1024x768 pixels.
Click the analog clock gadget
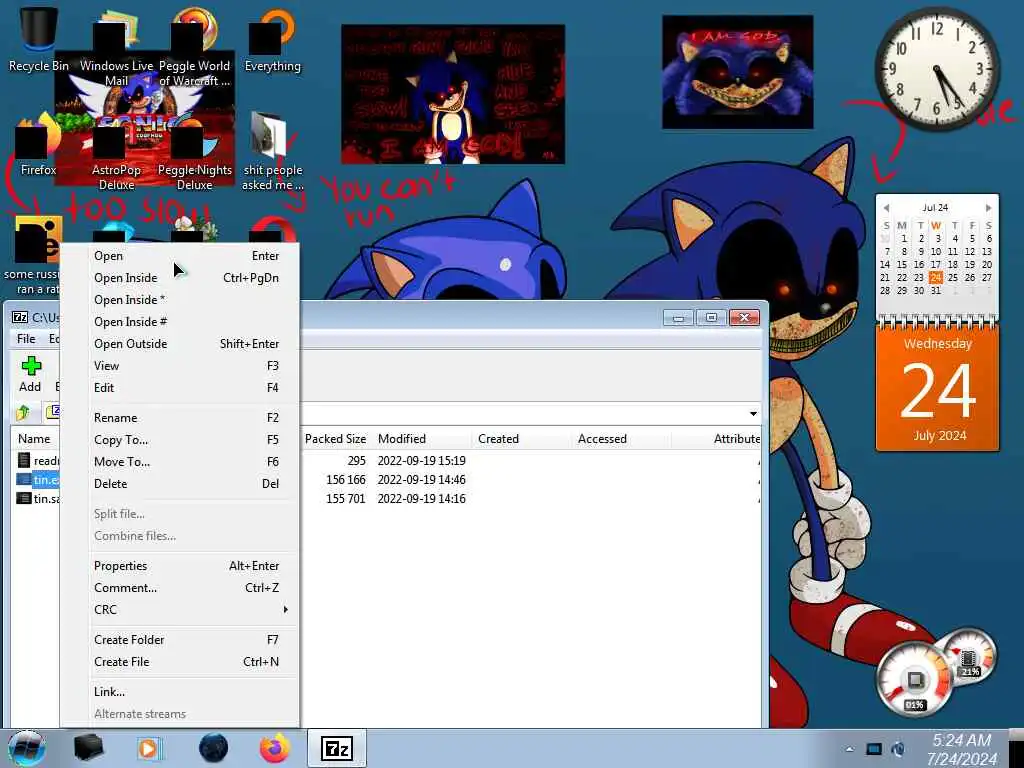point(937,68)
